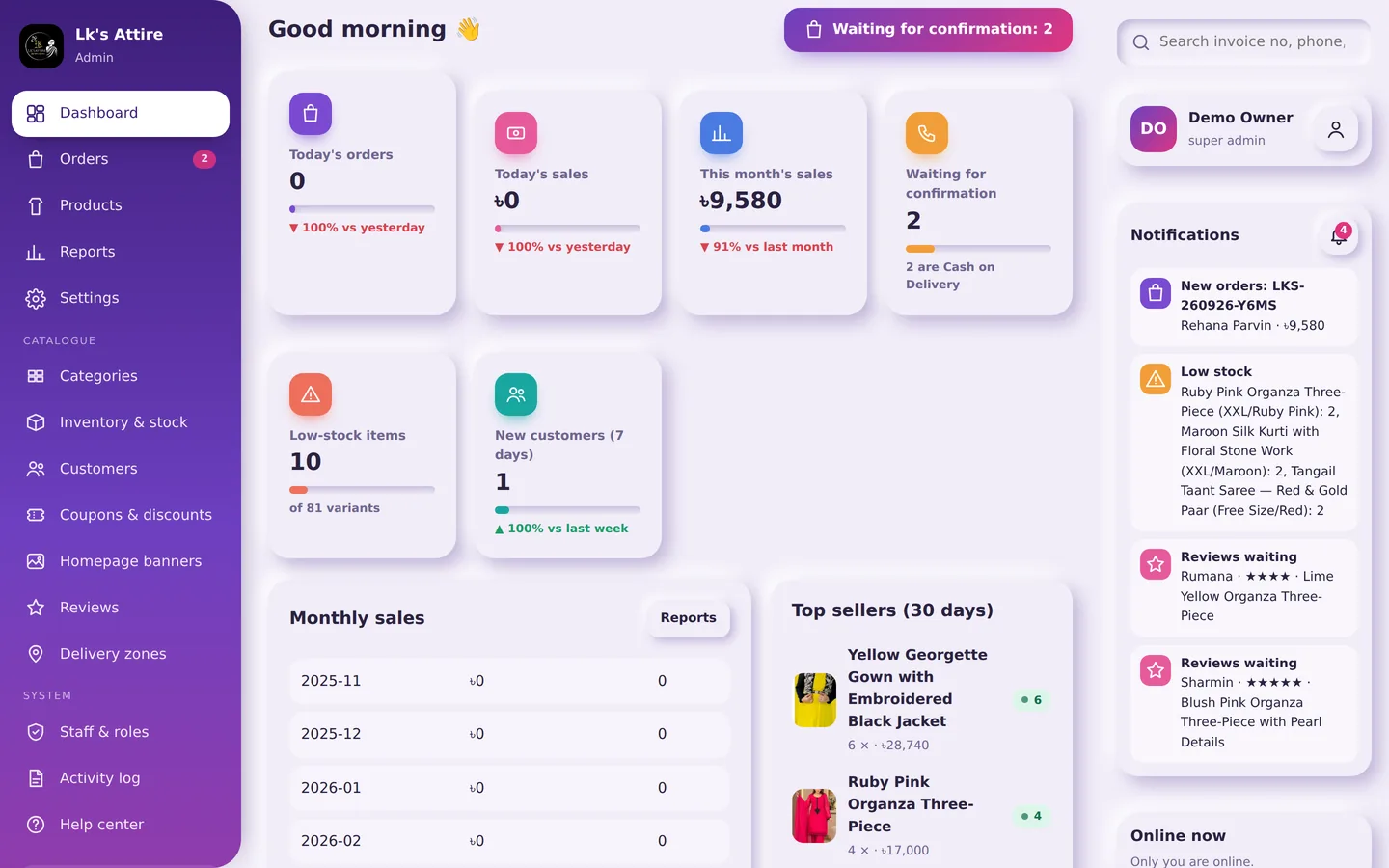Click the Low-stock items progress bar
The image size is (1389, 868).
click(362, 490)
